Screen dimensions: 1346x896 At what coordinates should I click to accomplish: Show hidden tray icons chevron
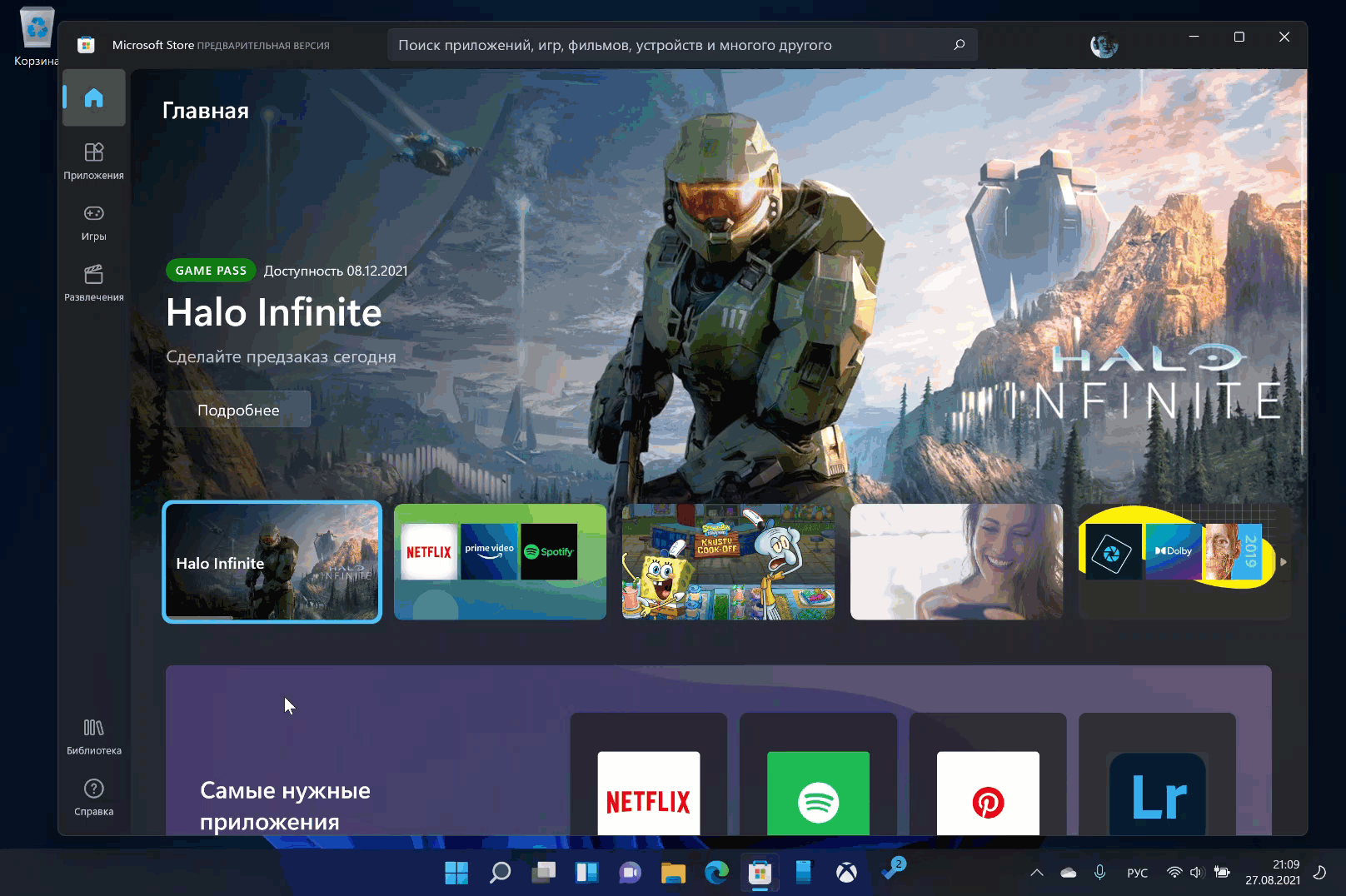pos(1037,873)
